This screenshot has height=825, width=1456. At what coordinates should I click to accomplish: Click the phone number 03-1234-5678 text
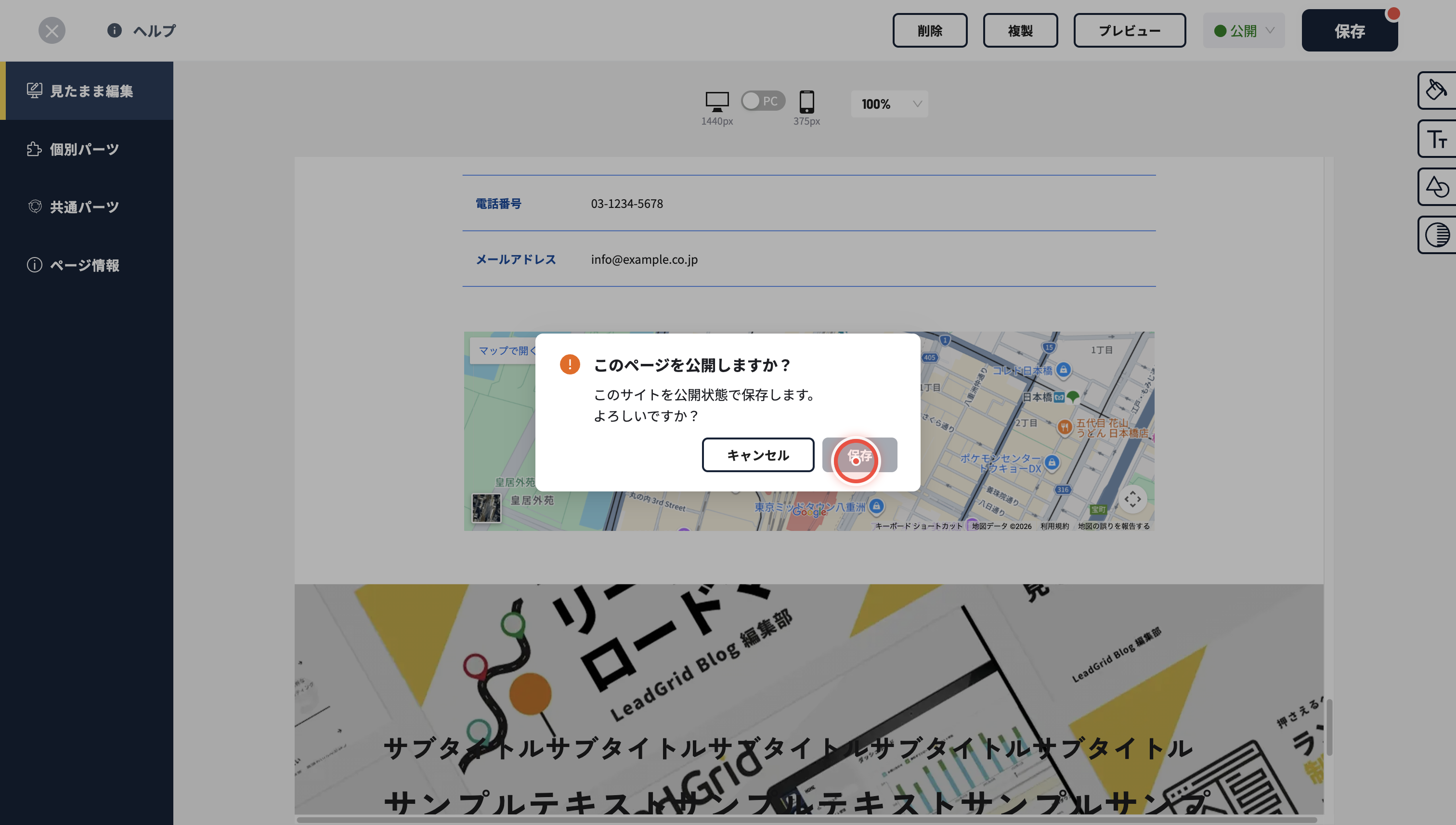pos(627,204)
